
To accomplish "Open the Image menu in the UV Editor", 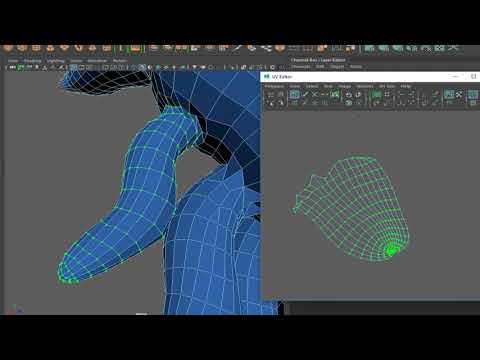I will 344,86.
